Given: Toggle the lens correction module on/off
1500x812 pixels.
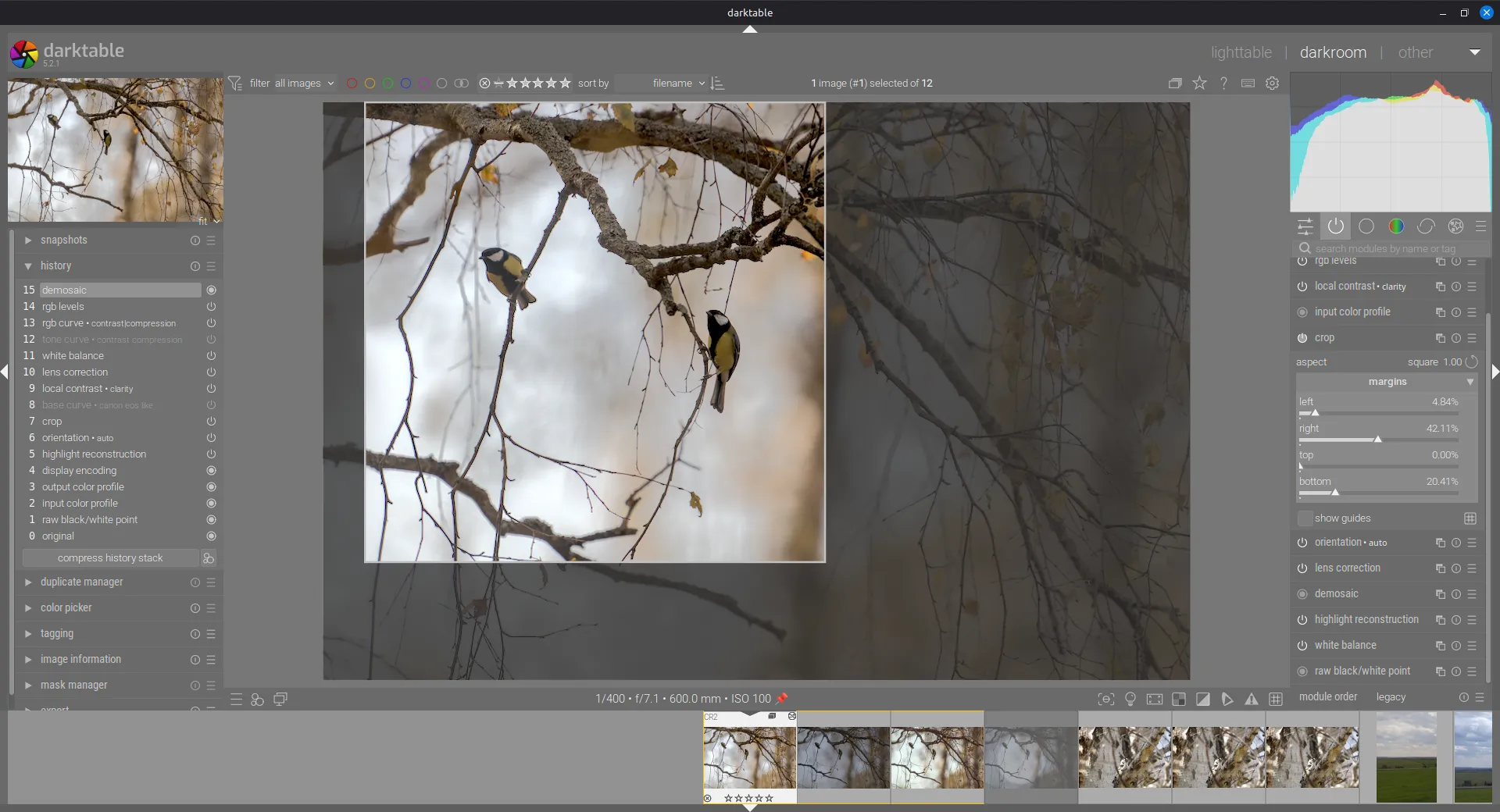Looking at the screenshot, I should point(1302,568).
